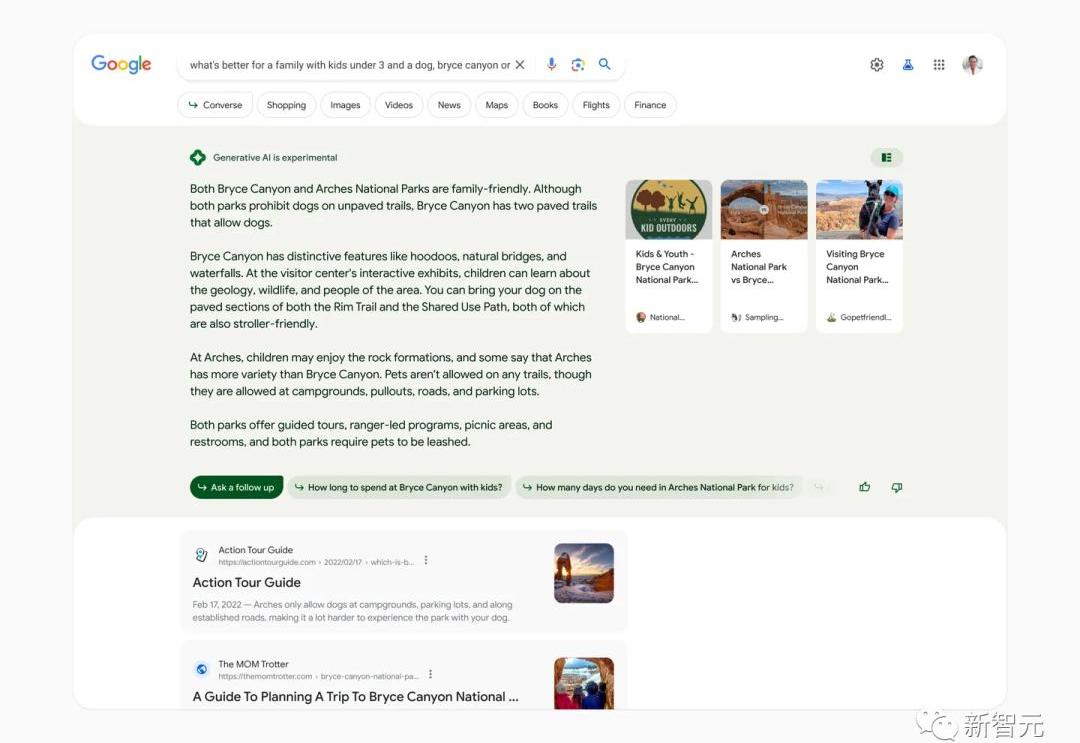Select the Images filter tab
This screenshot has height=743, width=1080.
pos(345,105)
